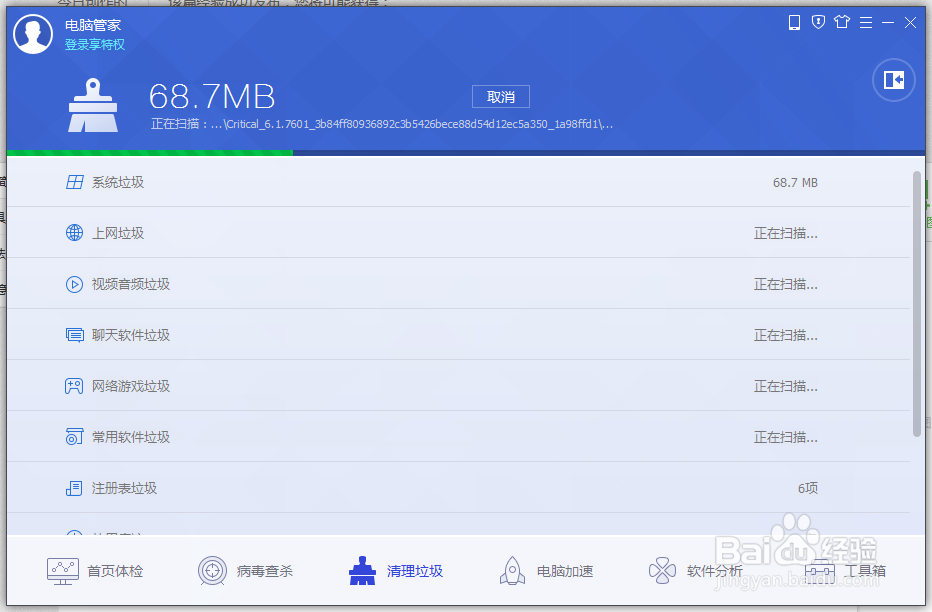Switch to 电脑加速 tab
Viewport: 932px width, 612px height.
[546, 571]
